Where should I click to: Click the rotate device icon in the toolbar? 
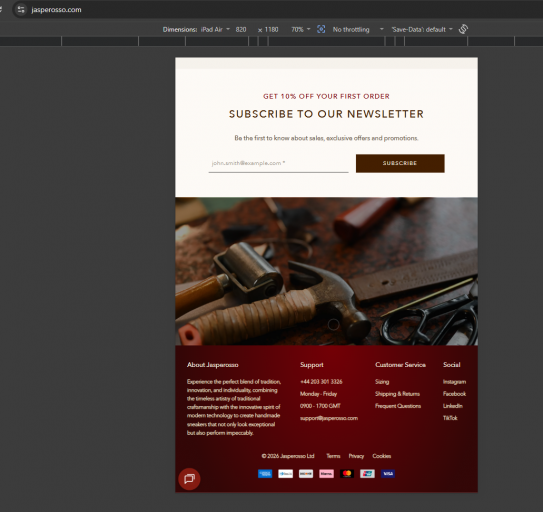click(x=463, y=29)
